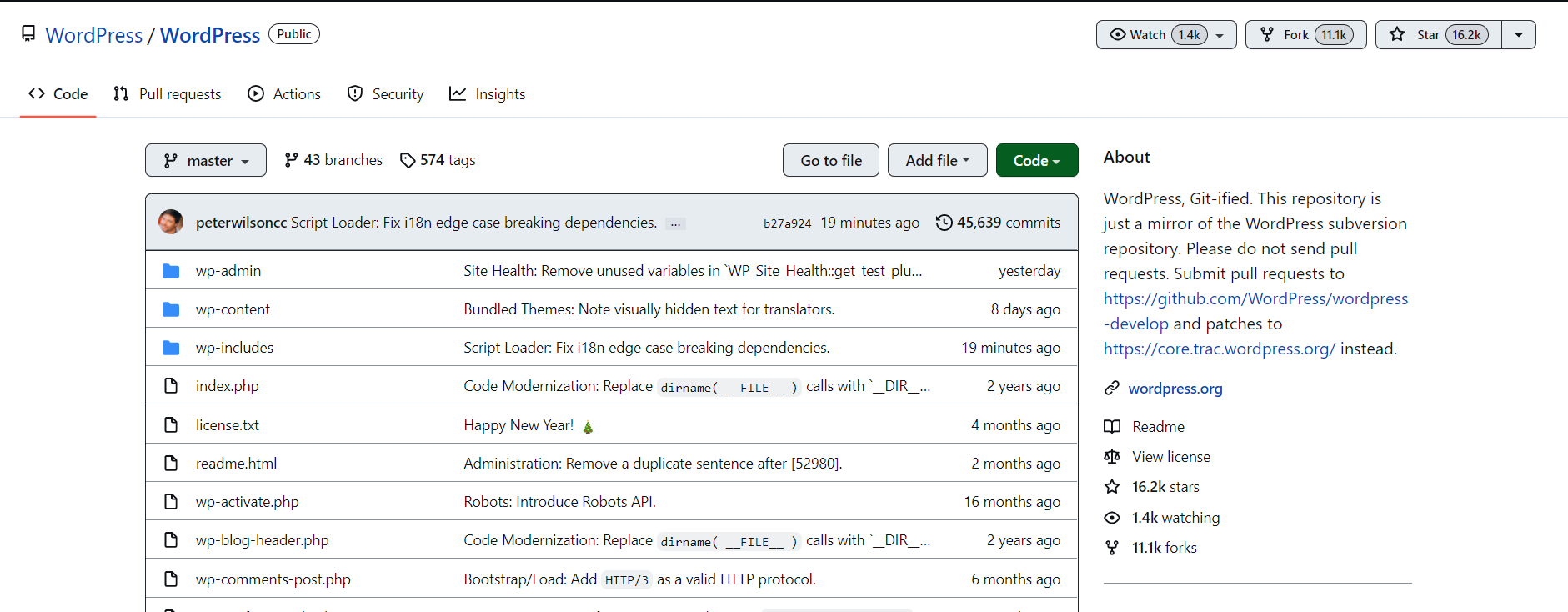Open the latest commit message Script Loader link
1568x612 pixels.
pyautogui.click(x=473, y=223)
